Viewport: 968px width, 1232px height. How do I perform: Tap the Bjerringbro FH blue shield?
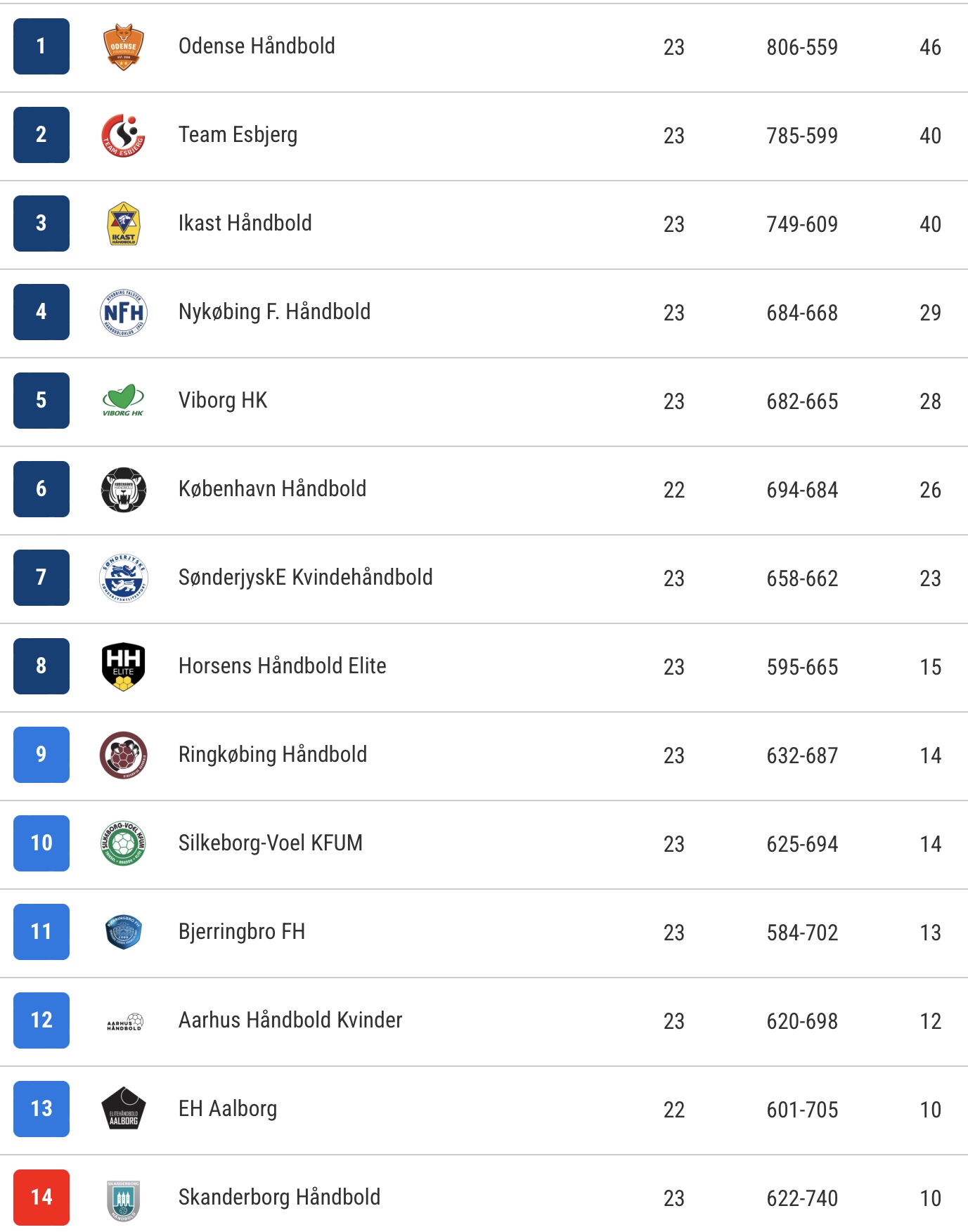124,933
